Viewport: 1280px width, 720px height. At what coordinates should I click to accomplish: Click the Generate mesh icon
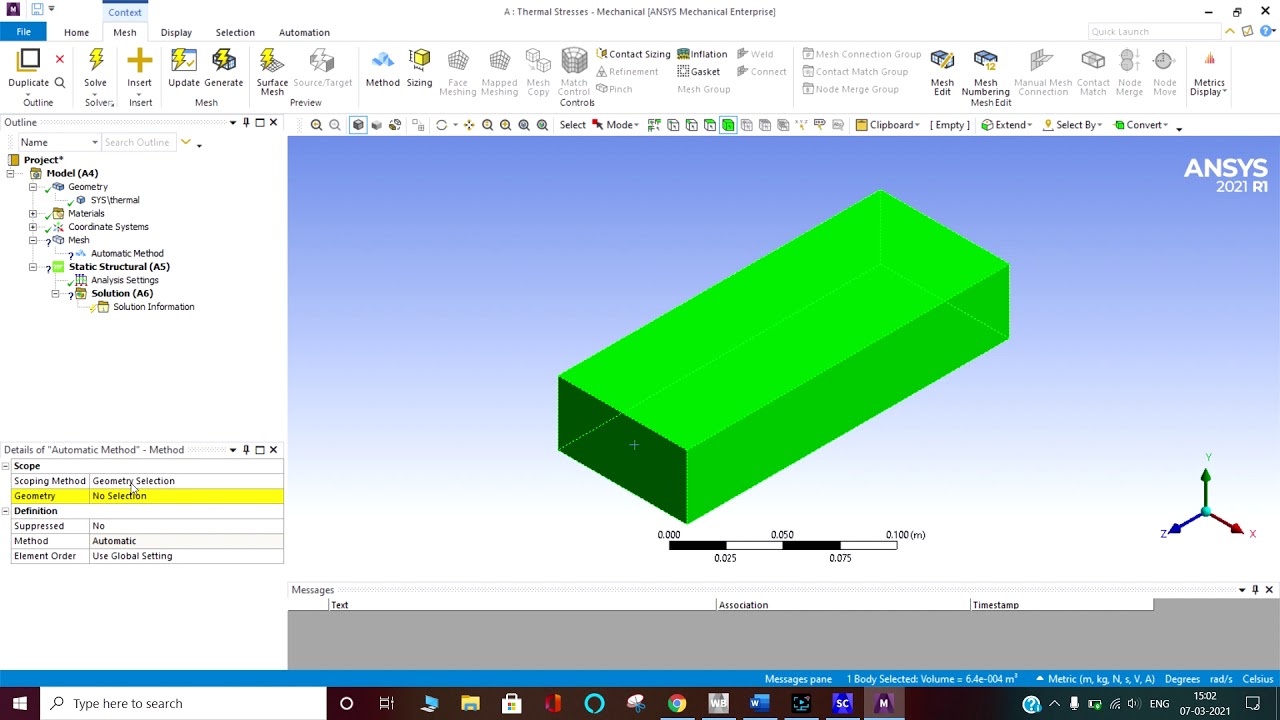tap(224, 60)
